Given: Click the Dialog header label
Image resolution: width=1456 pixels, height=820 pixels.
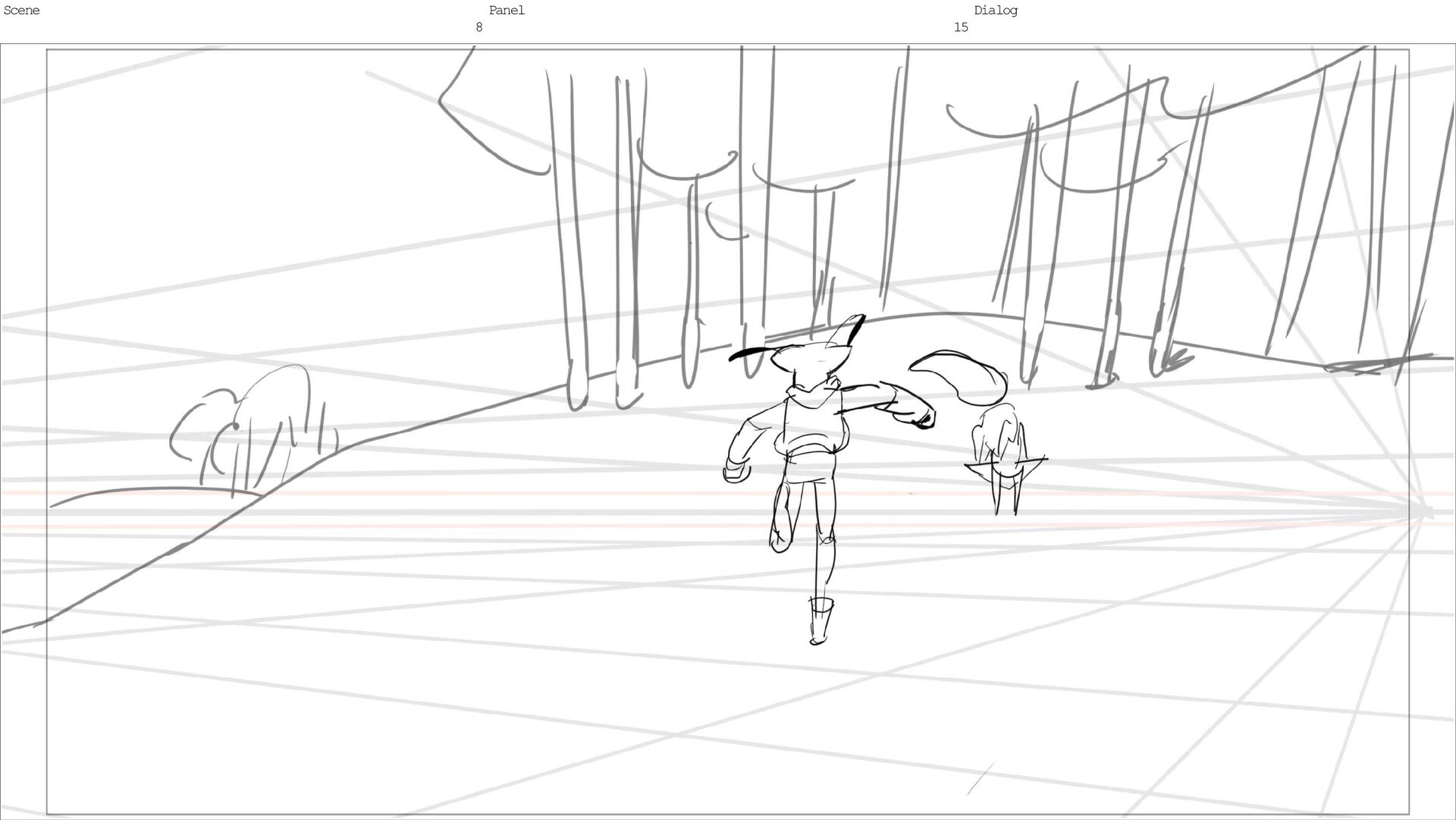Looking at the screenshot, I should 995,11.
